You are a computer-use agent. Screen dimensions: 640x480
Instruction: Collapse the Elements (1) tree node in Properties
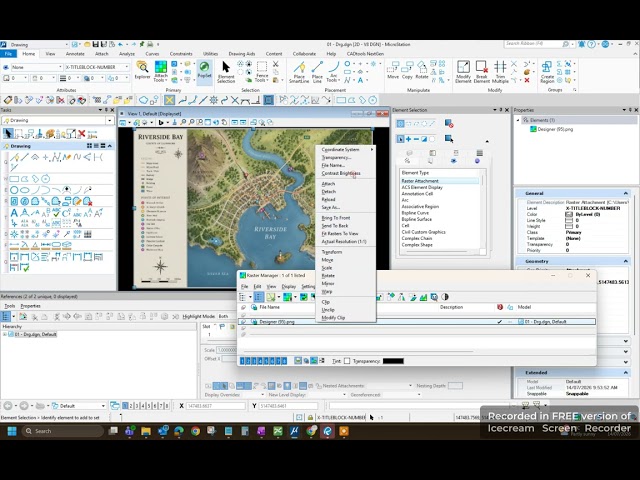[x=518, y=120]
